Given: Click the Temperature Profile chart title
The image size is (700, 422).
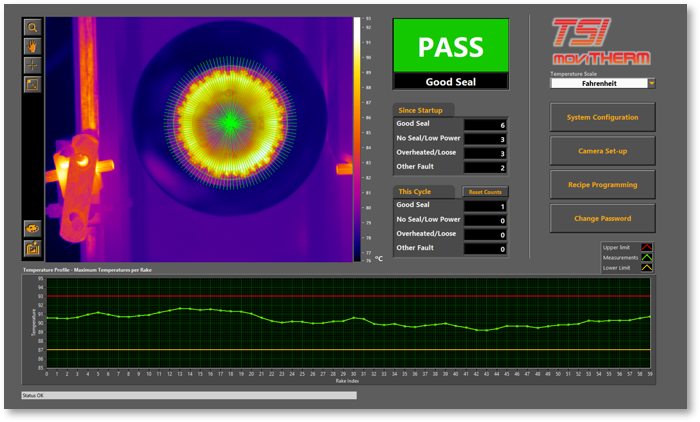Looking at the screenshot, I should point(88,270).
